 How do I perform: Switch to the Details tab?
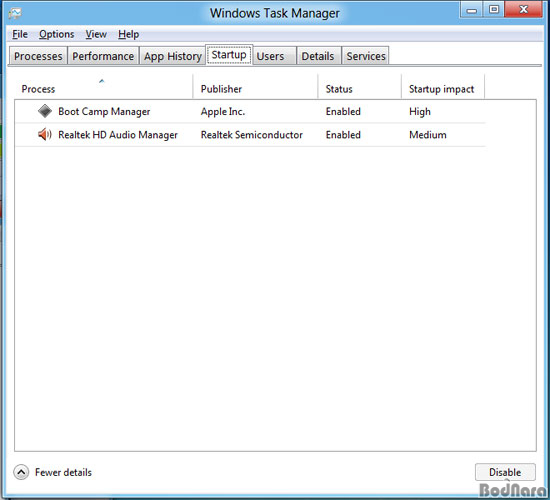point(318,56)
